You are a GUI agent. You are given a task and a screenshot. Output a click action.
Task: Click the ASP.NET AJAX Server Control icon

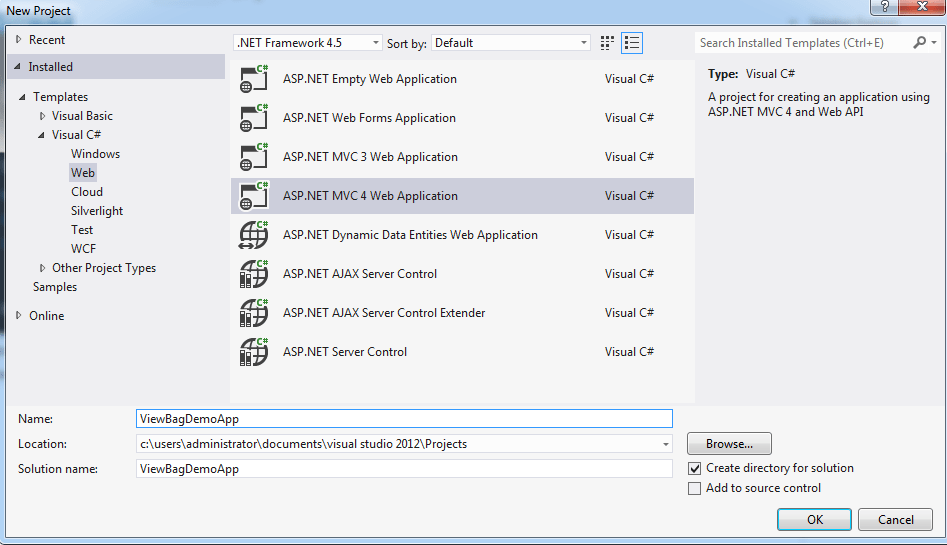pyautogui.click(x=254, y=274)
